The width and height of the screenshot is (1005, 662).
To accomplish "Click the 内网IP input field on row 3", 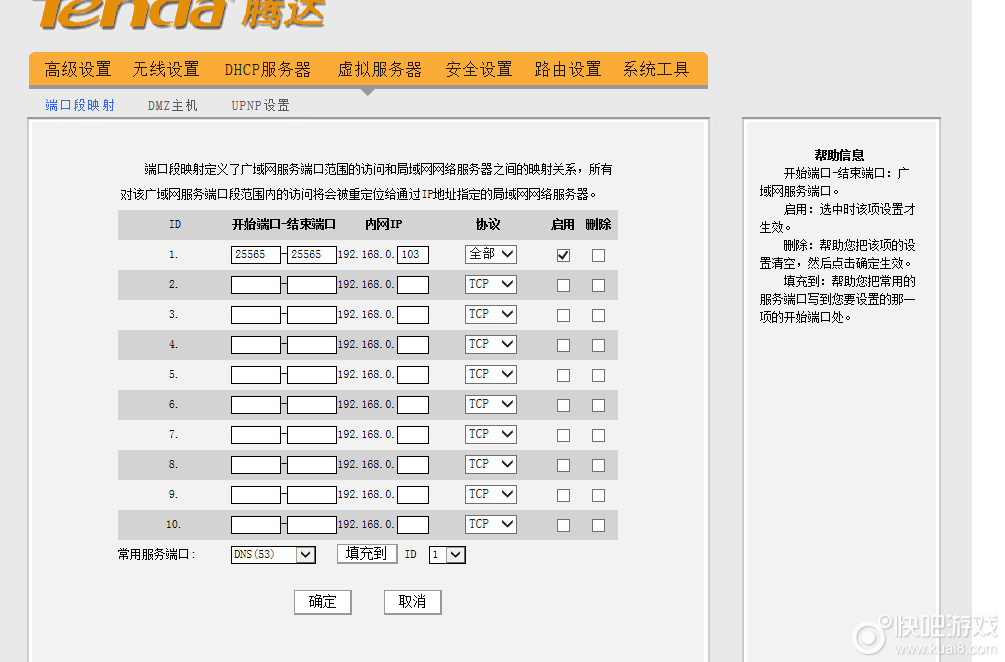I will (413, 314).
